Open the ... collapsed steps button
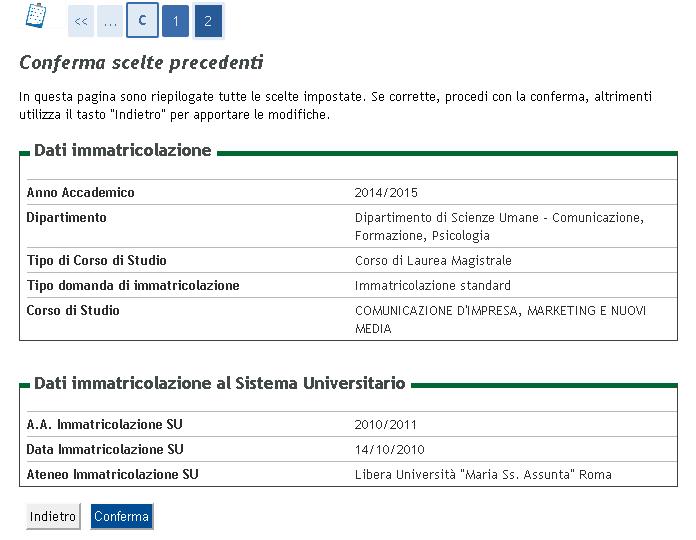Screen dimensions: 696x540 click(x=110, y=21)
